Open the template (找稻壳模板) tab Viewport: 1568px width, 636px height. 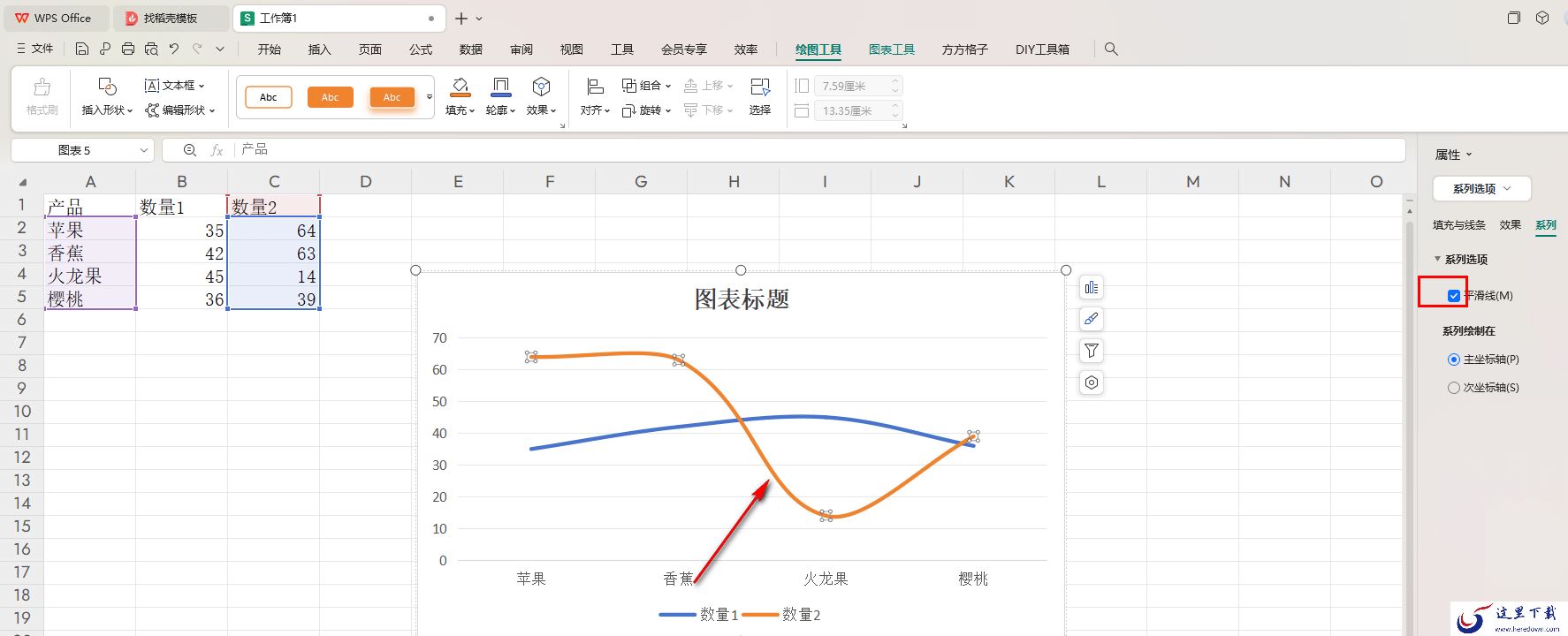170,18
